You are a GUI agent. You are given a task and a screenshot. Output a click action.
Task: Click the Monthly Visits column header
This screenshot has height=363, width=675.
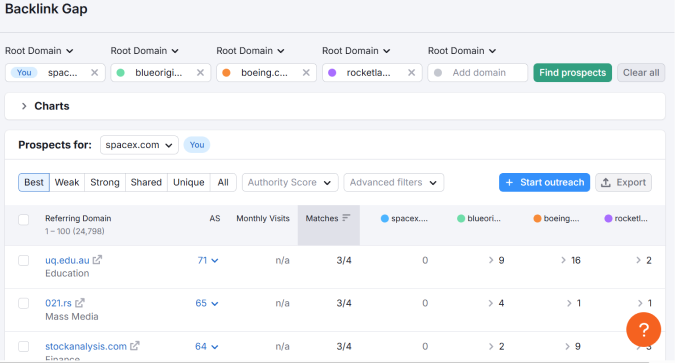pos(263,218)
